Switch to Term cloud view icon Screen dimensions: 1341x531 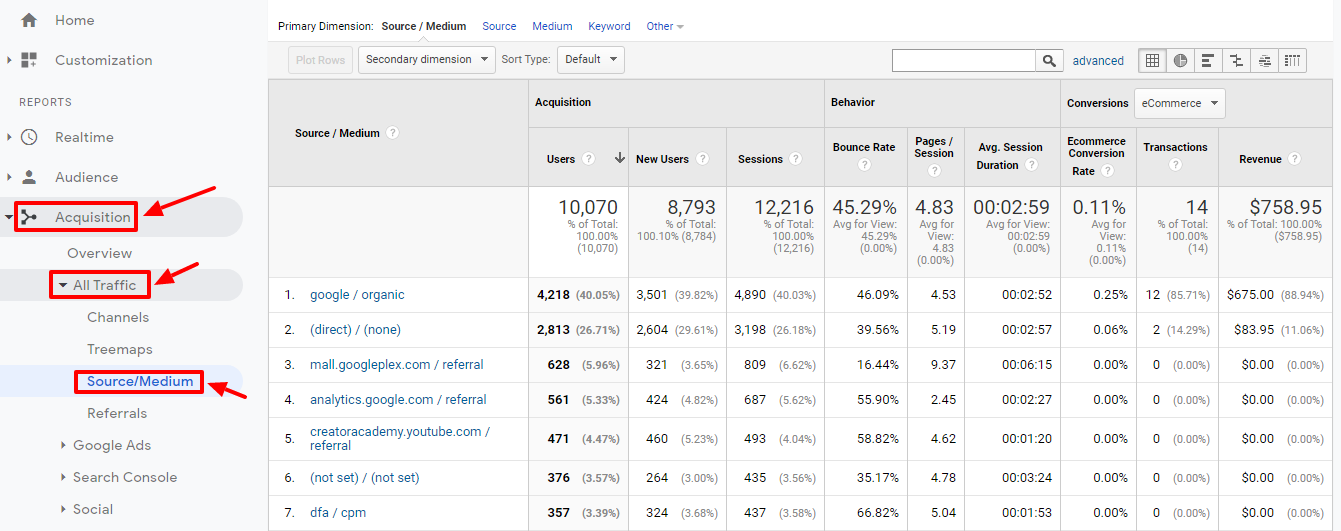(1264, 60)
